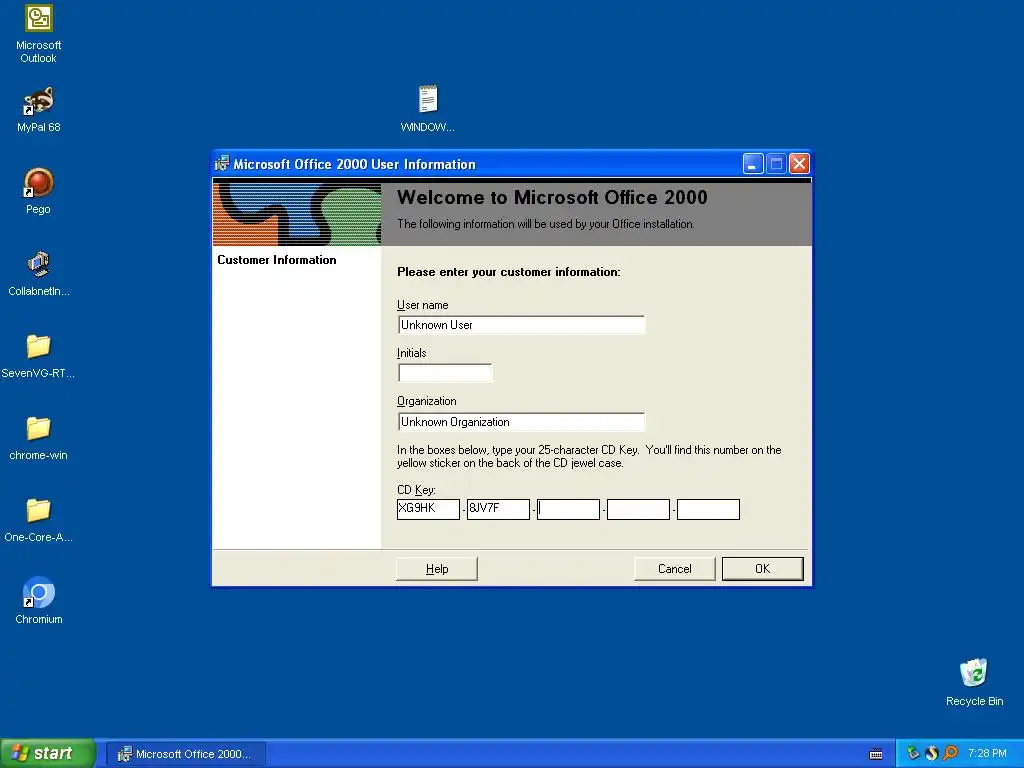The width and height of the screenshot is (1024, 768).
Task: Click the on-screen keyboard icon in the taskbar
Action: tap(876, 754)
